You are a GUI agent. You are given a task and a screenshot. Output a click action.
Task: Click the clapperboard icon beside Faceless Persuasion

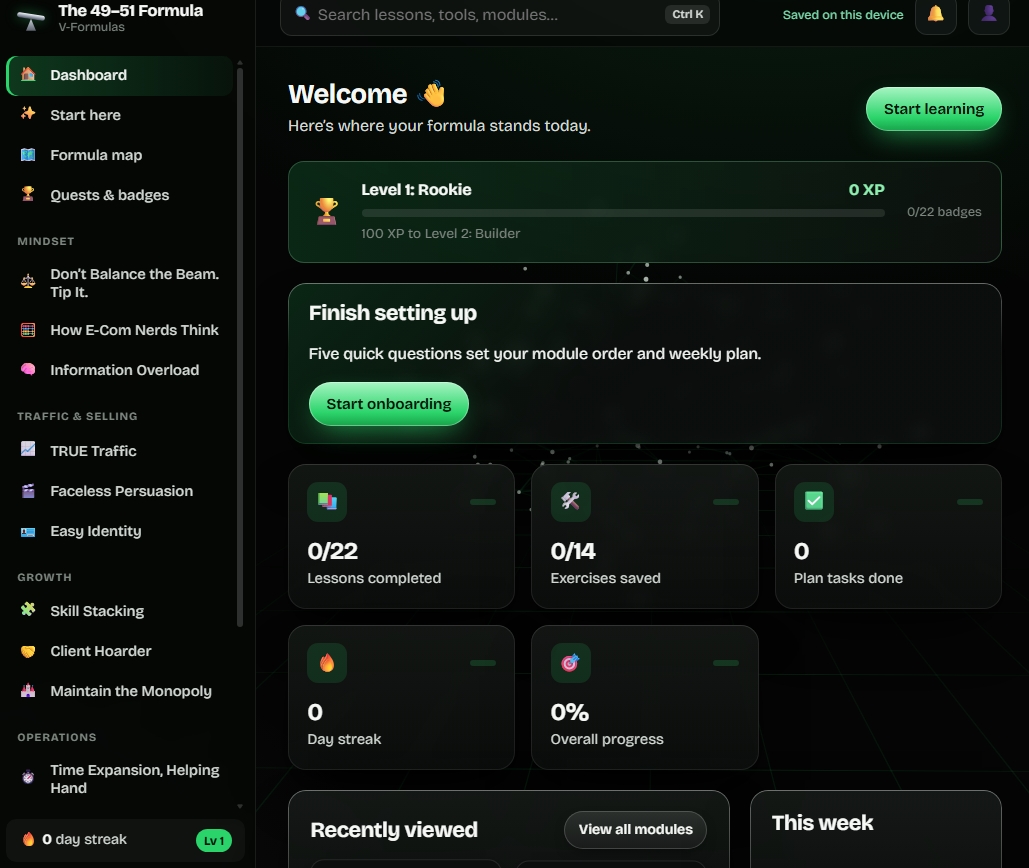pos(28,491)
